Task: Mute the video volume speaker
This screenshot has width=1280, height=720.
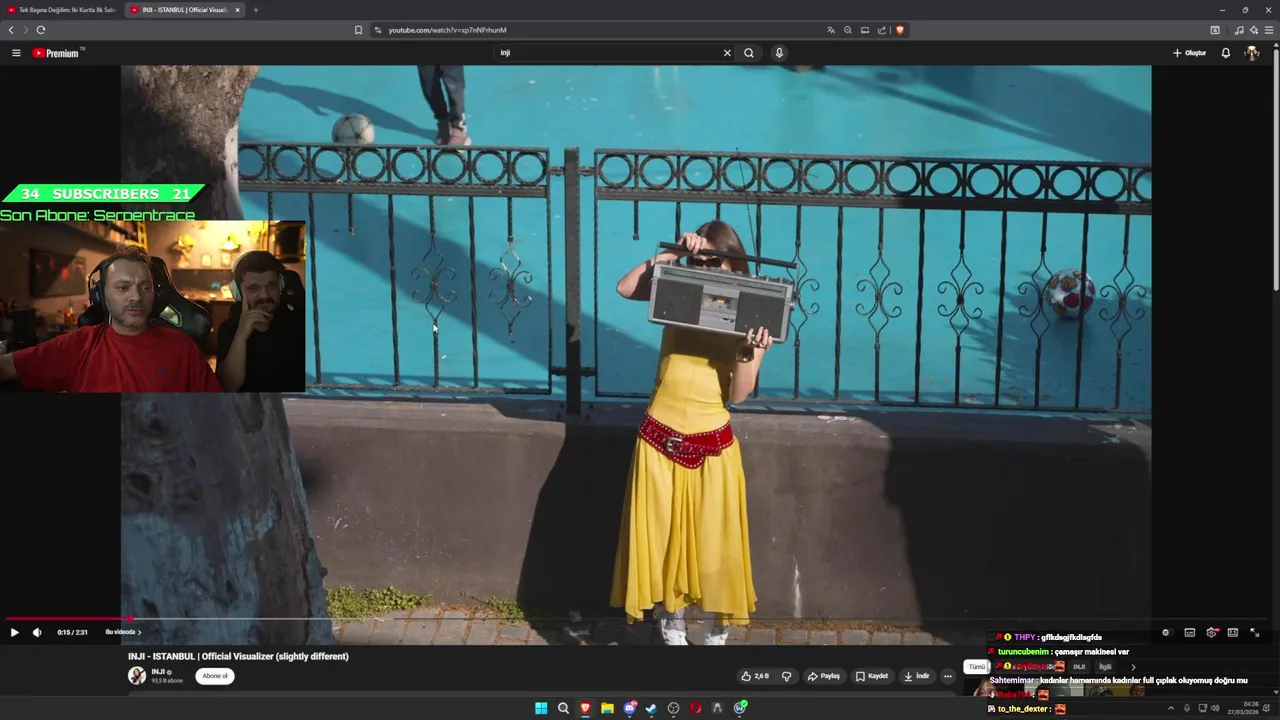Action: [x=37, y=632]
